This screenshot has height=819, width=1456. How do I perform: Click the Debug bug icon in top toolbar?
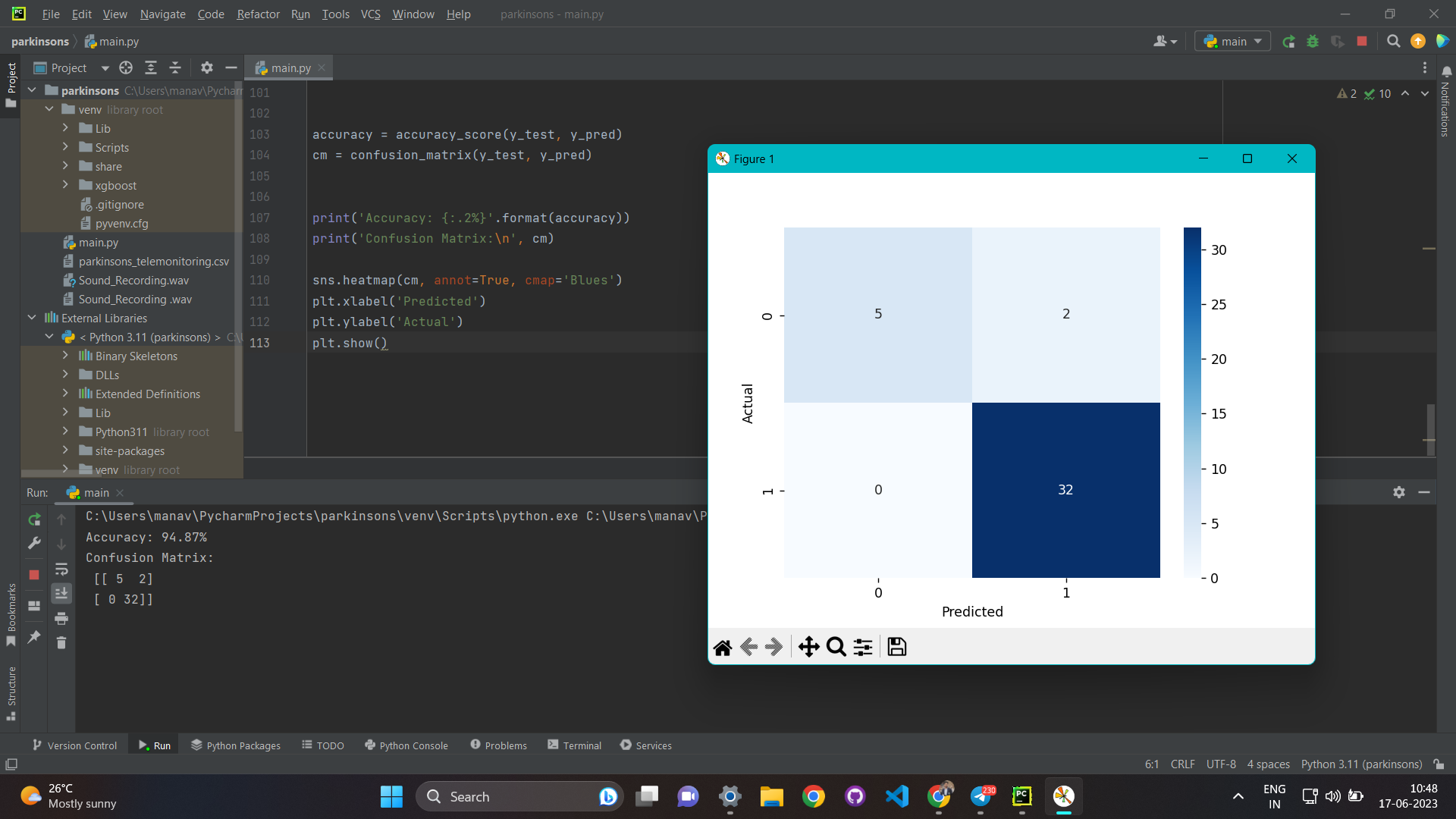coord(1313,42)
